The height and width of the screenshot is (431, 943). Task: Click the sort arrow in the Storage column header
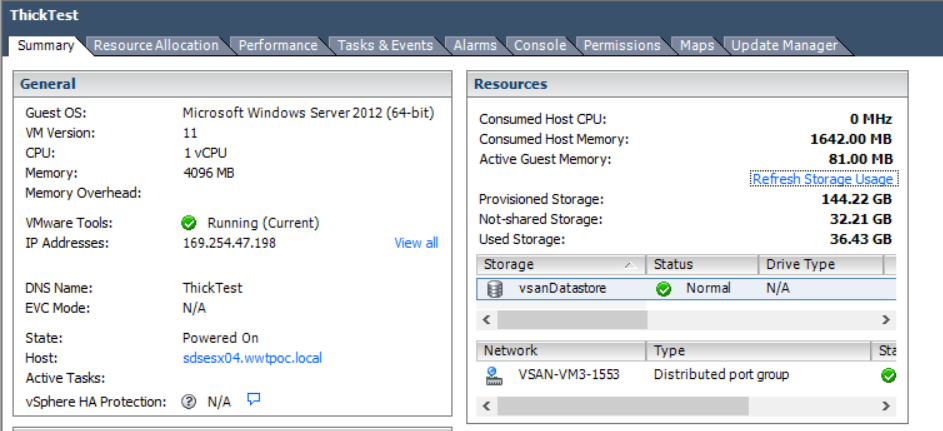point(630,265)
